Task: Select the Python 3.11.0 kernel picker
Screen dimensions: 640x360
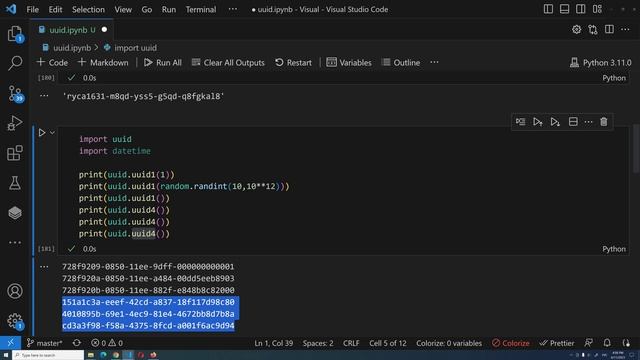Action: 600,62
